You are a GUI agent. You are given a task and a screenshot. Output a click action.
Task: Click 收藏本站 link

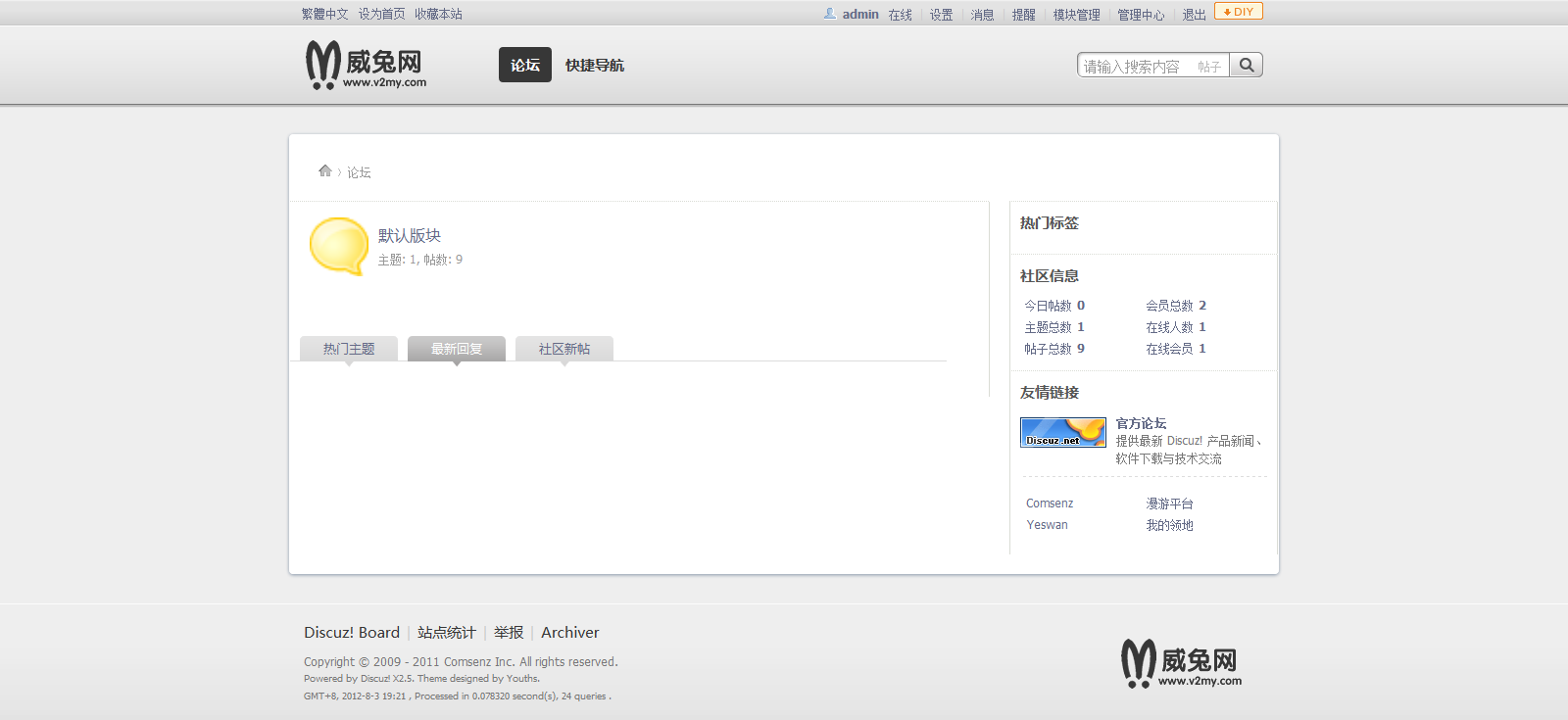(x=438, y=14)
